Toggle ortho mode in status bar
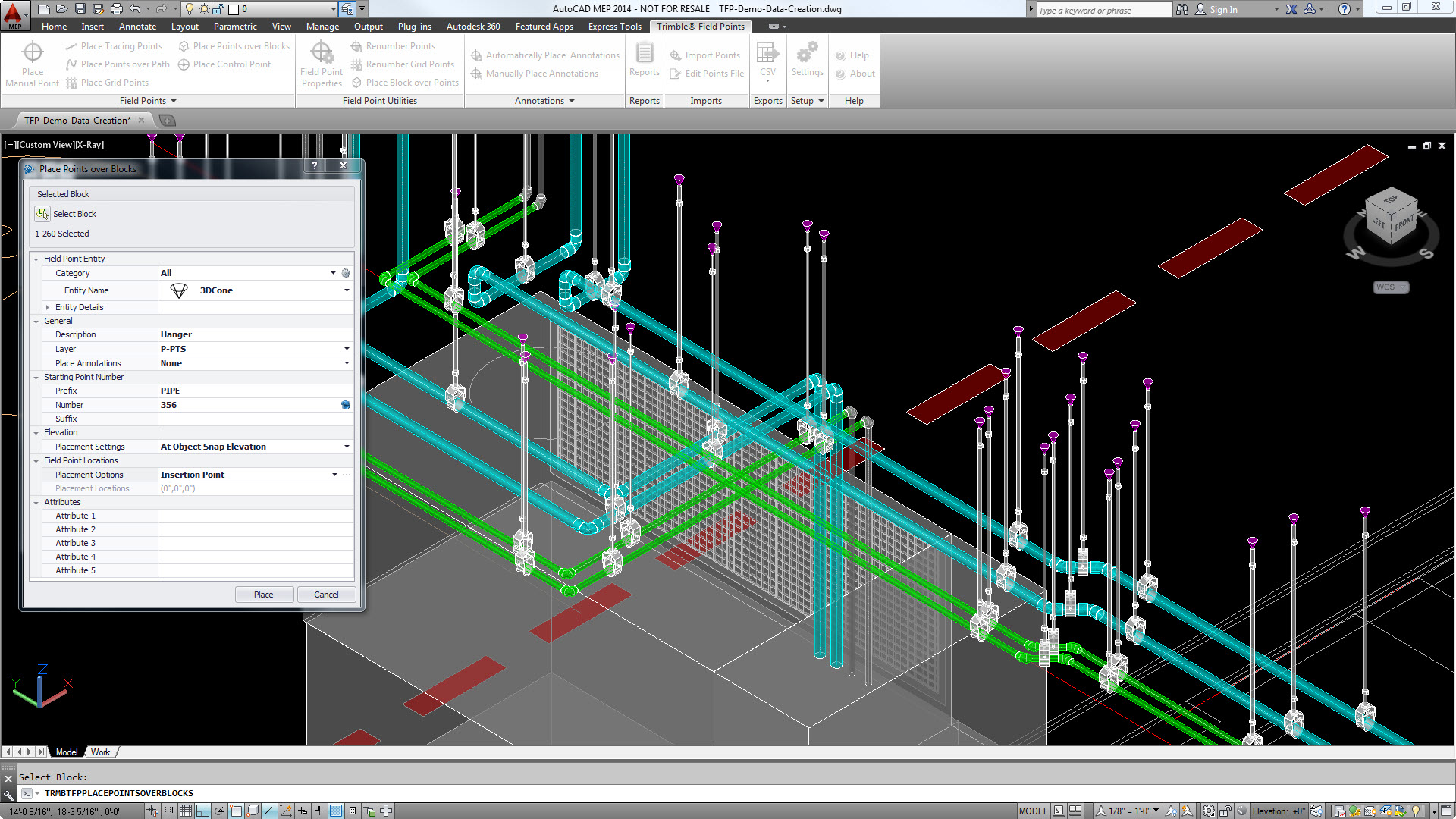Viewport: 1456px width, 819px height. (202, 811)
